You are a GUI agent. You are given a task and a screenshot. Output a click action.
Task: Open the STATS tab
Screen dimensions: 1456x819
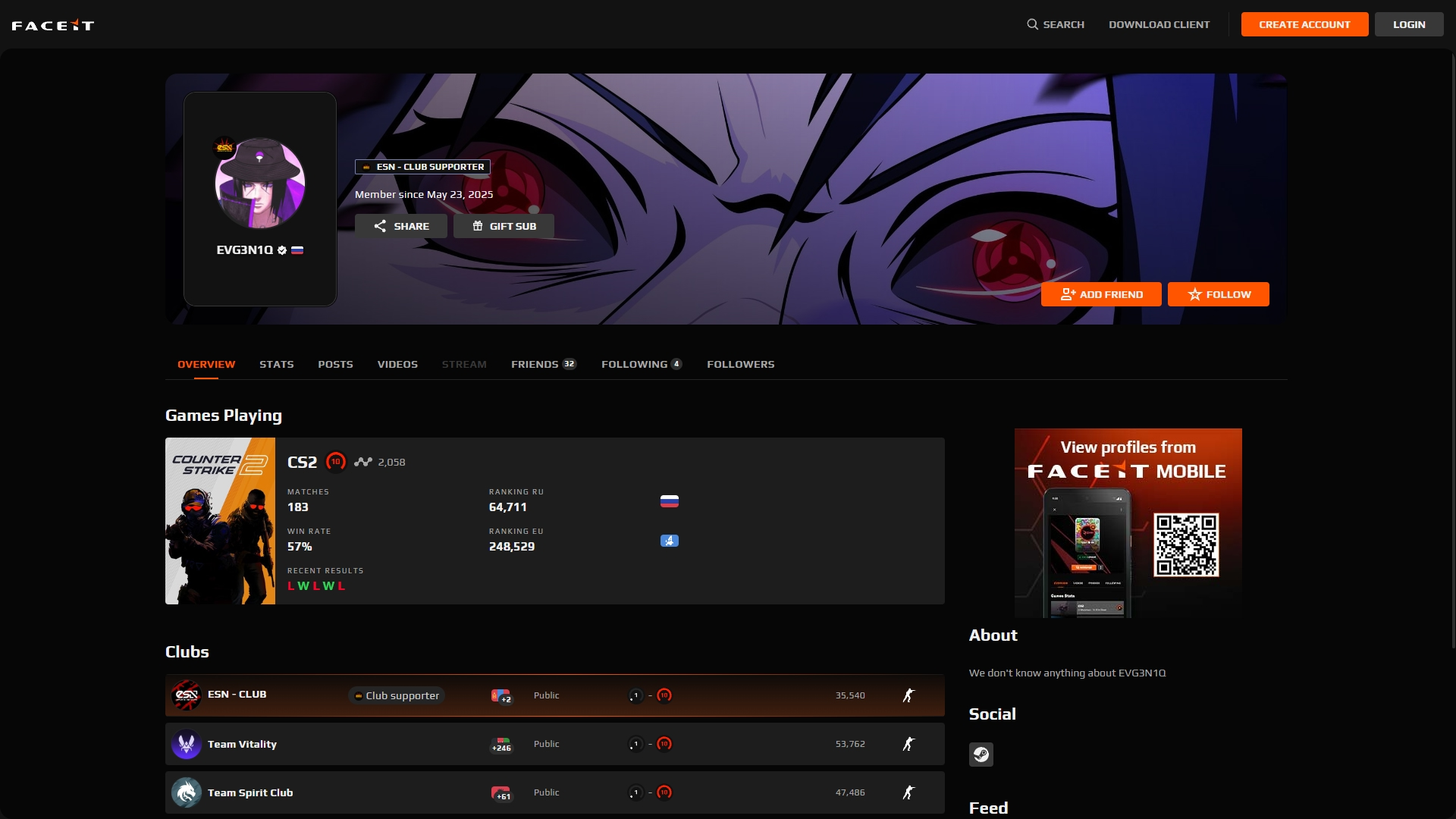pos(276,364)
